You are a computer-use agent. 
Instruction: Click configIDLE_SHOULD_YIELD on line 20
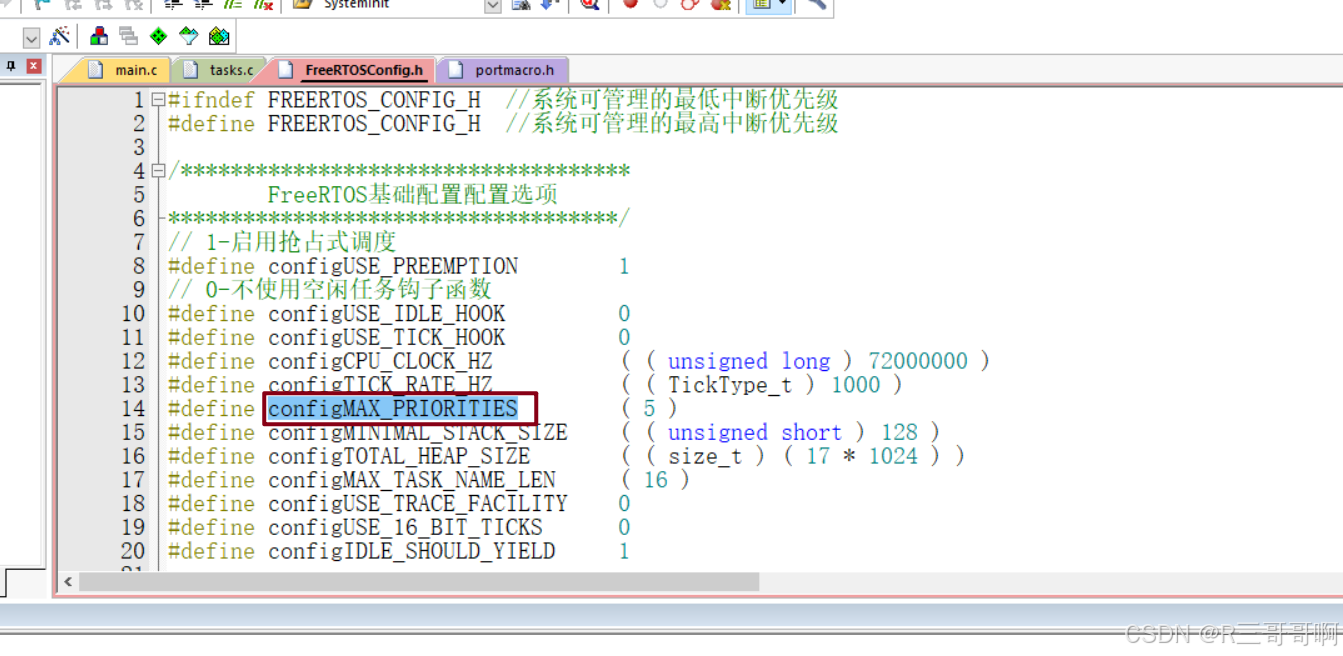411,551
